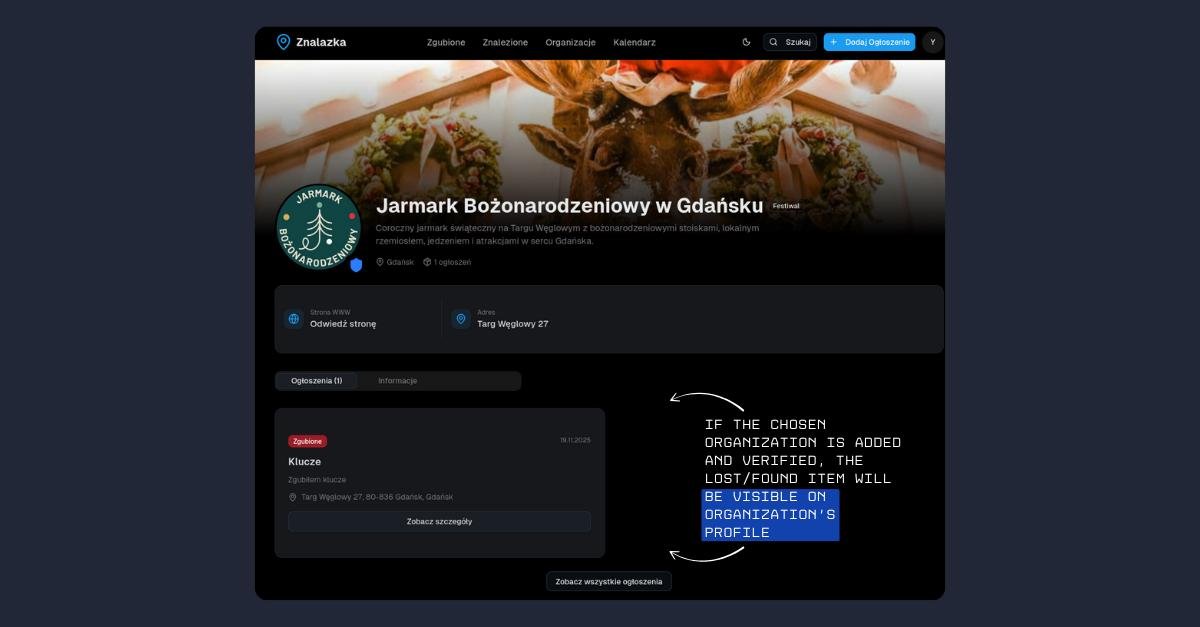Viewport: 1200px width, 627px height.
Task: Click Zobacz wszystkie ogłoszenia button
Action: coord(608,581)
